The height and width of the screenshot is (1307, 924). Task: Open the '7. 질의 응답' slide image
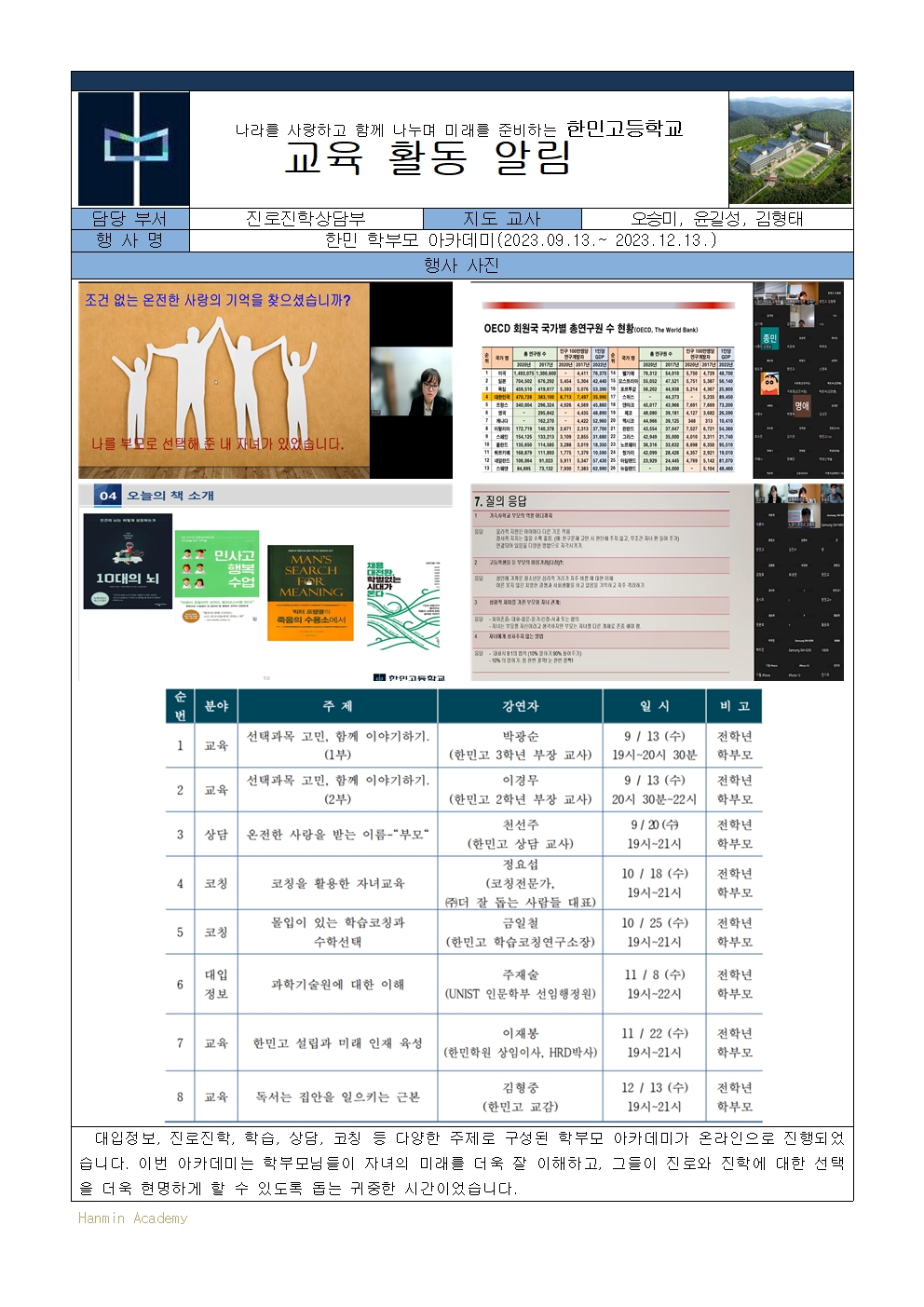(611, 582)
